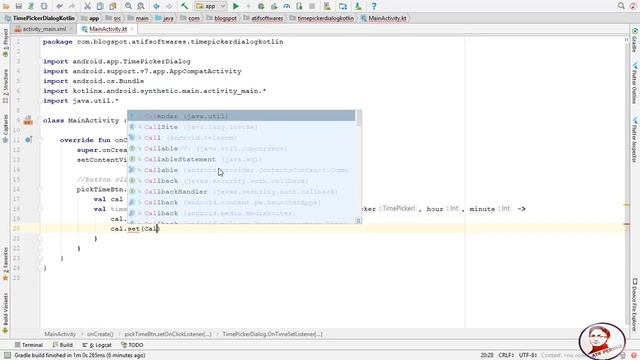Click the Search Everywhere magnifier icon

coord(621,6)
